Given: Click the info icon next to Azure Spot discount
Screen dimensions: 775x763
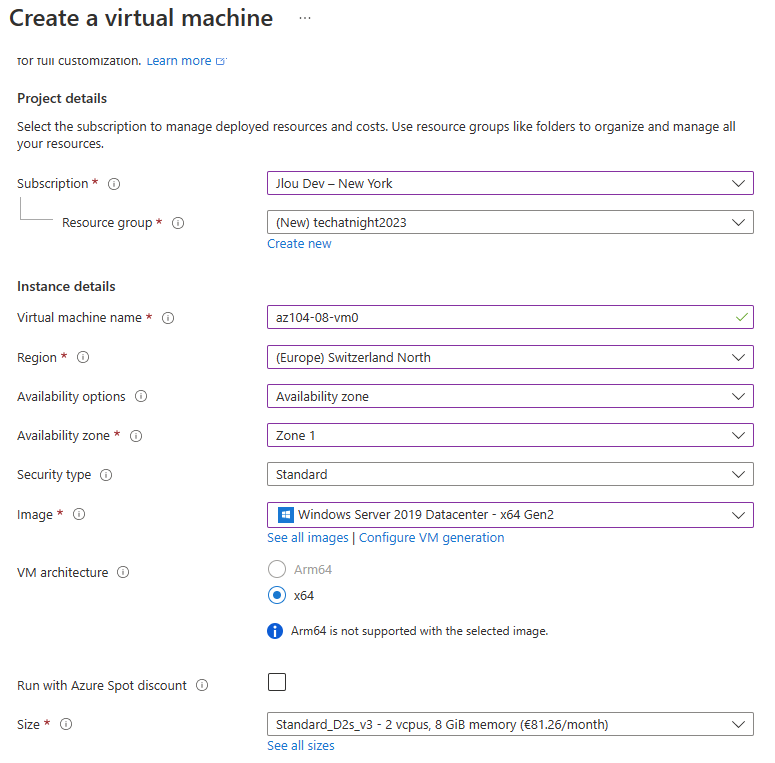Looking at the screenshot, I should coord(202,685).
